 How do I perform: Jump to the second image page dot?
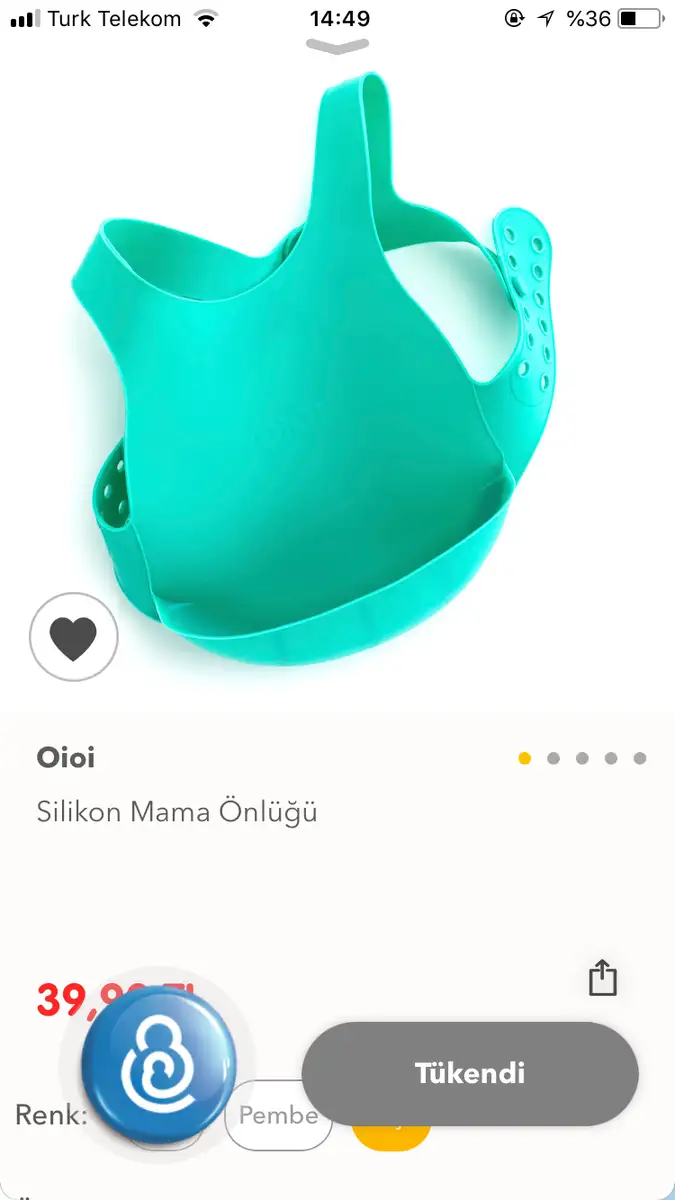[553, 758]
